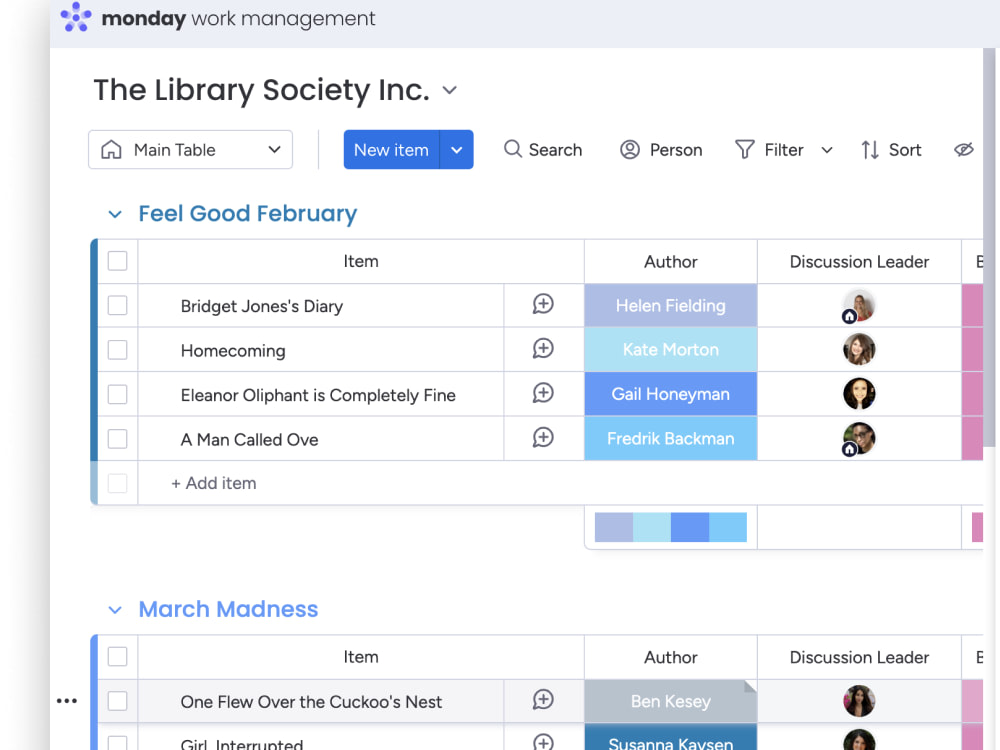Open the Filter options dropdown arrow

(x=827, y=151)
